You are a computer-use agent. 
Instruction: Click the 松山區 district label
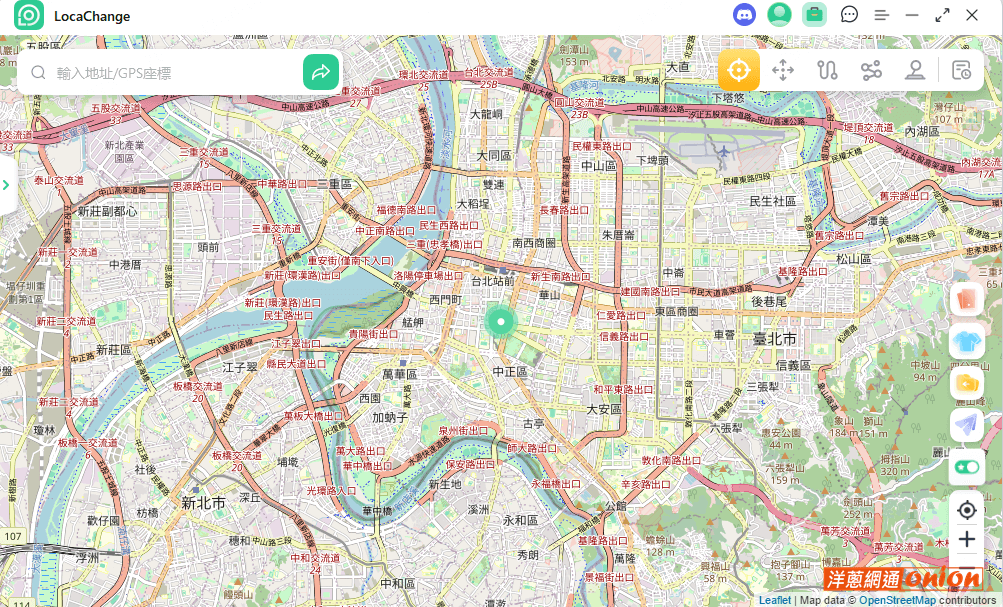[853, 259]
